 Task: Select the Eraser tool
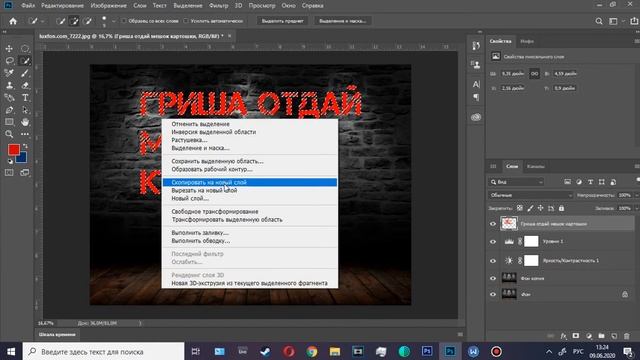(x=25, y=85)
